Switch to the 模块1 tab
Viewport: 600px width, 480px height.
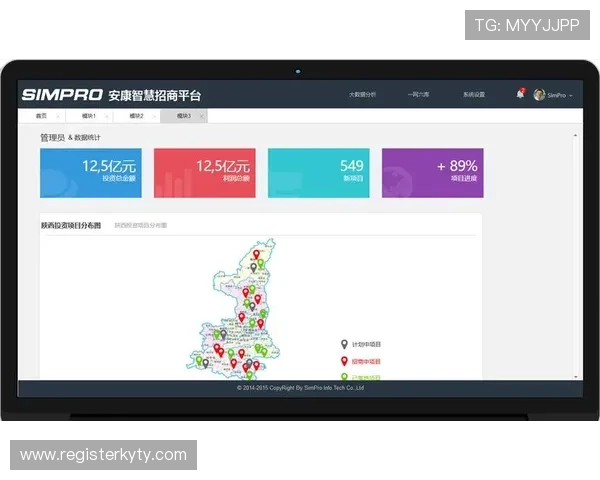(89, 116)
